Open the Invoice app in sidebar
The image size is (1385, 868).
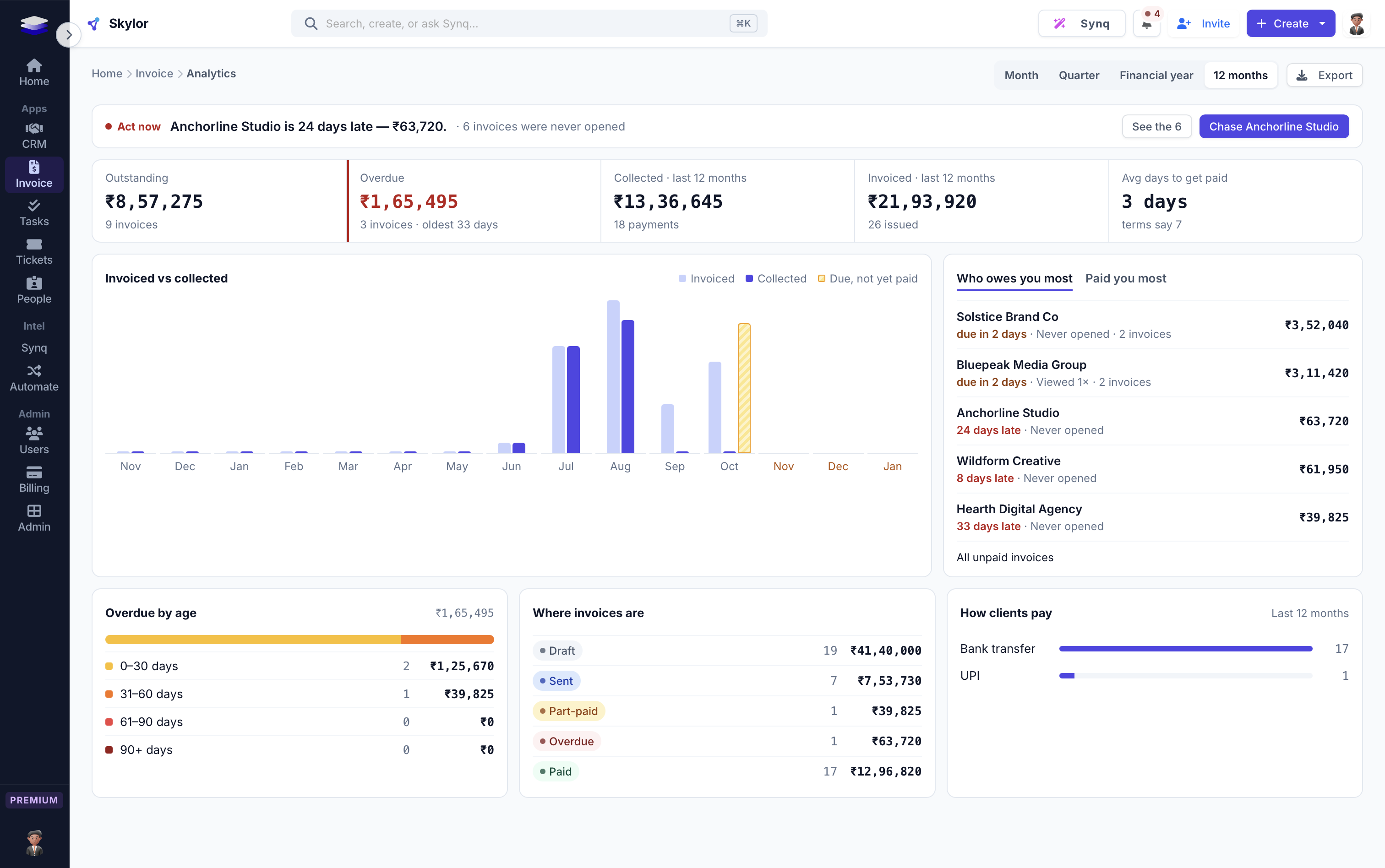(34, 174)
